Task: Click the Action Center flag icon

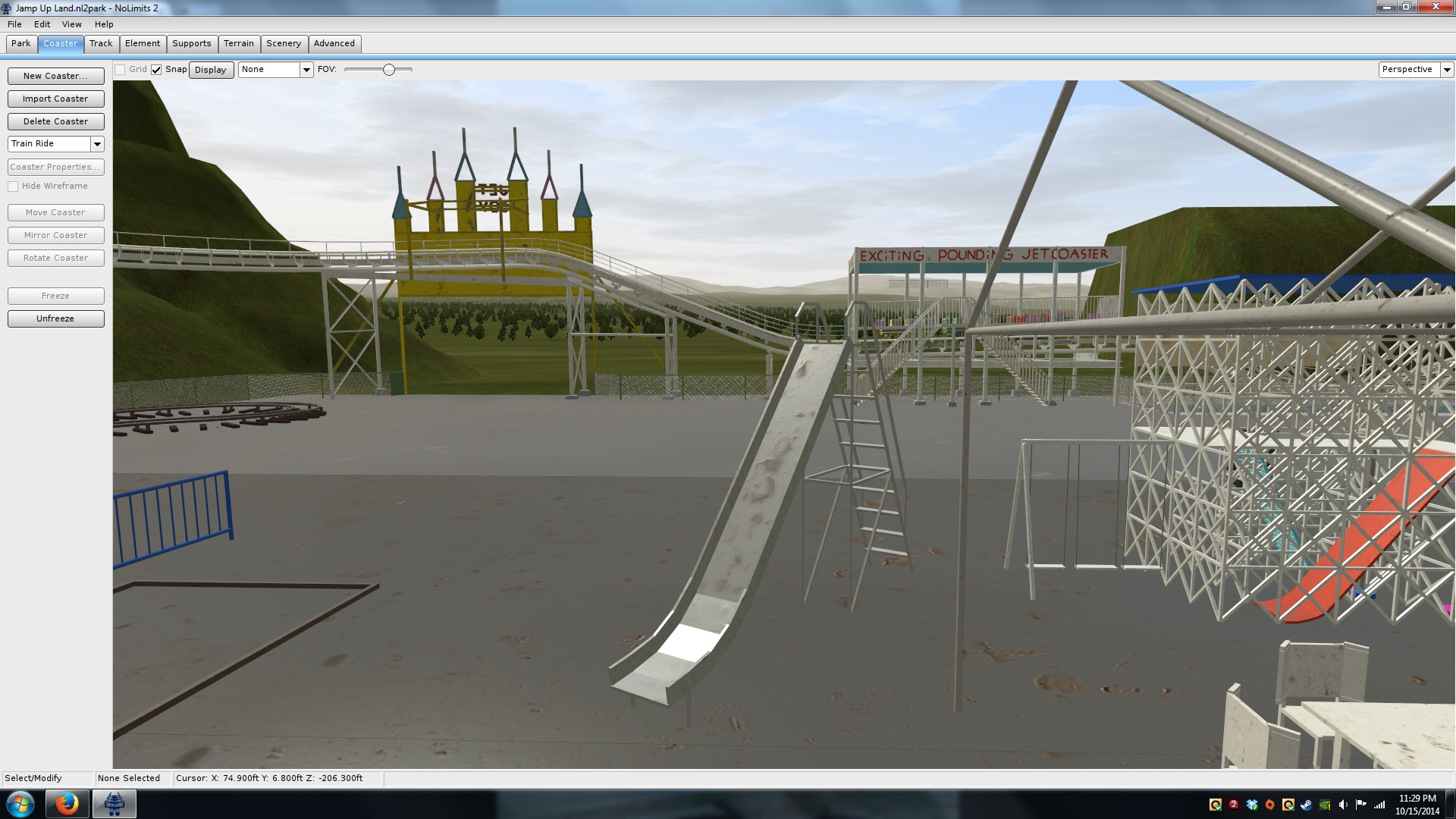Action: (1361, 805)
